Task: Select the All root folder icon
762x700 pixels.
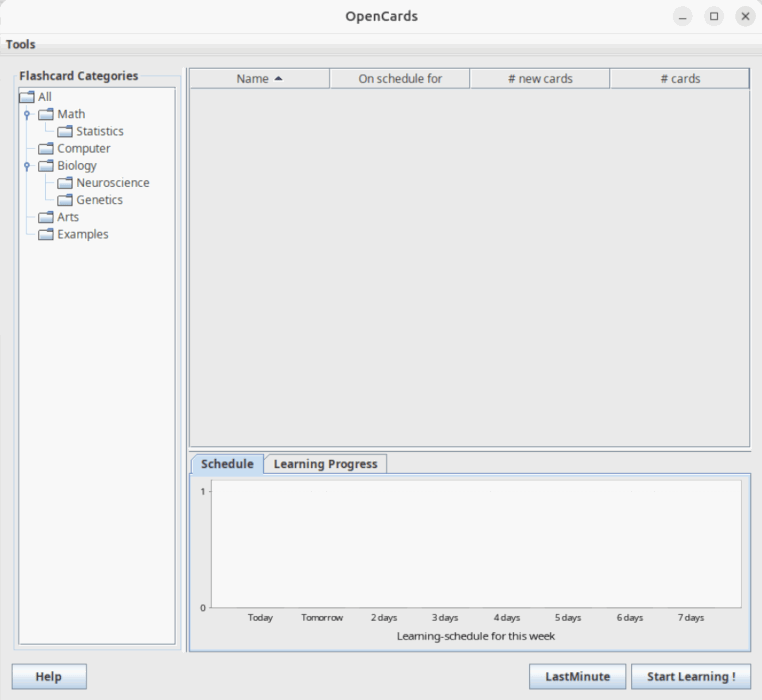Action: point(27,97)
